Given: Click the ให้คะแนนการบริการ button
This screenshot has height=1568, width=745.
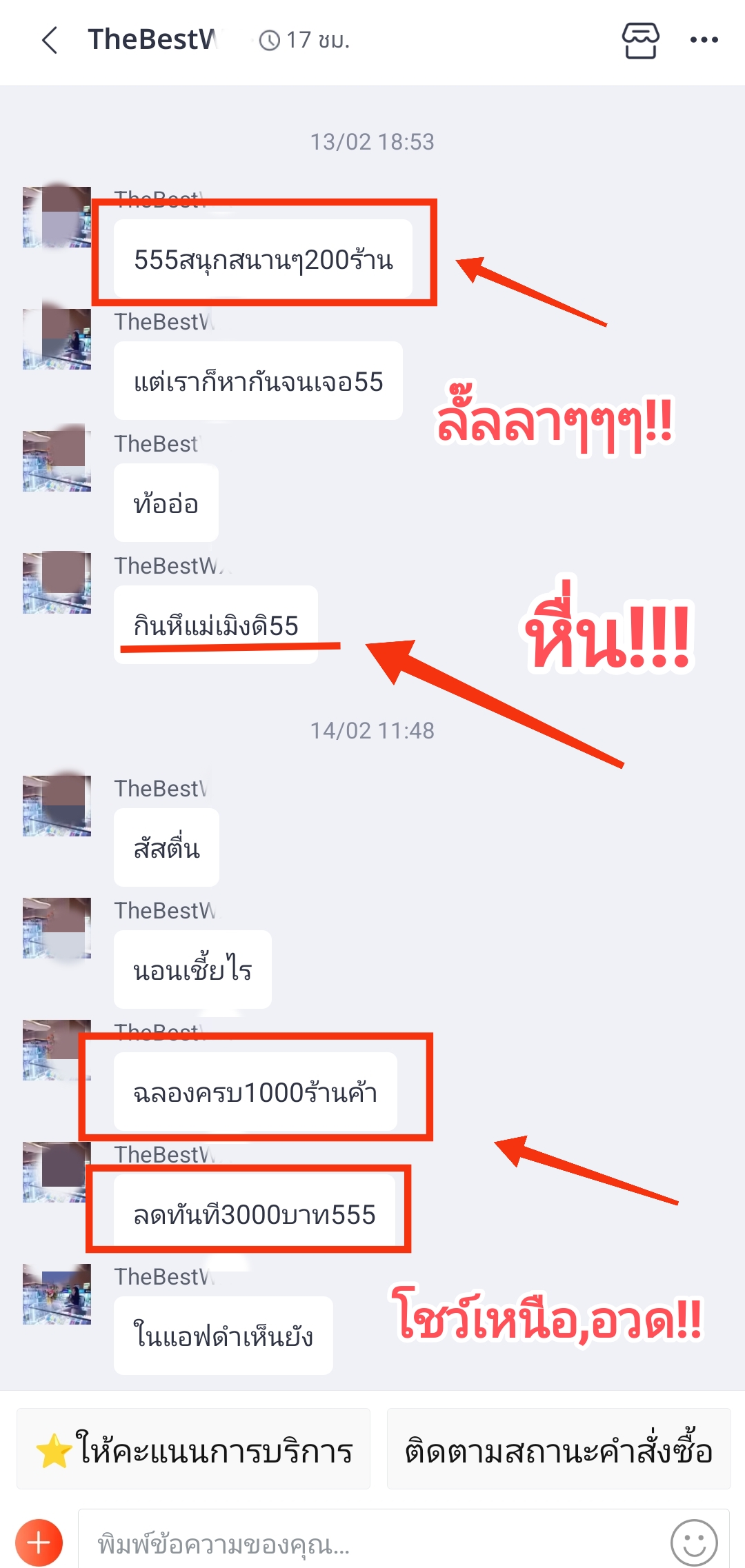Looking at the screenshot, I should [193, 1449].
